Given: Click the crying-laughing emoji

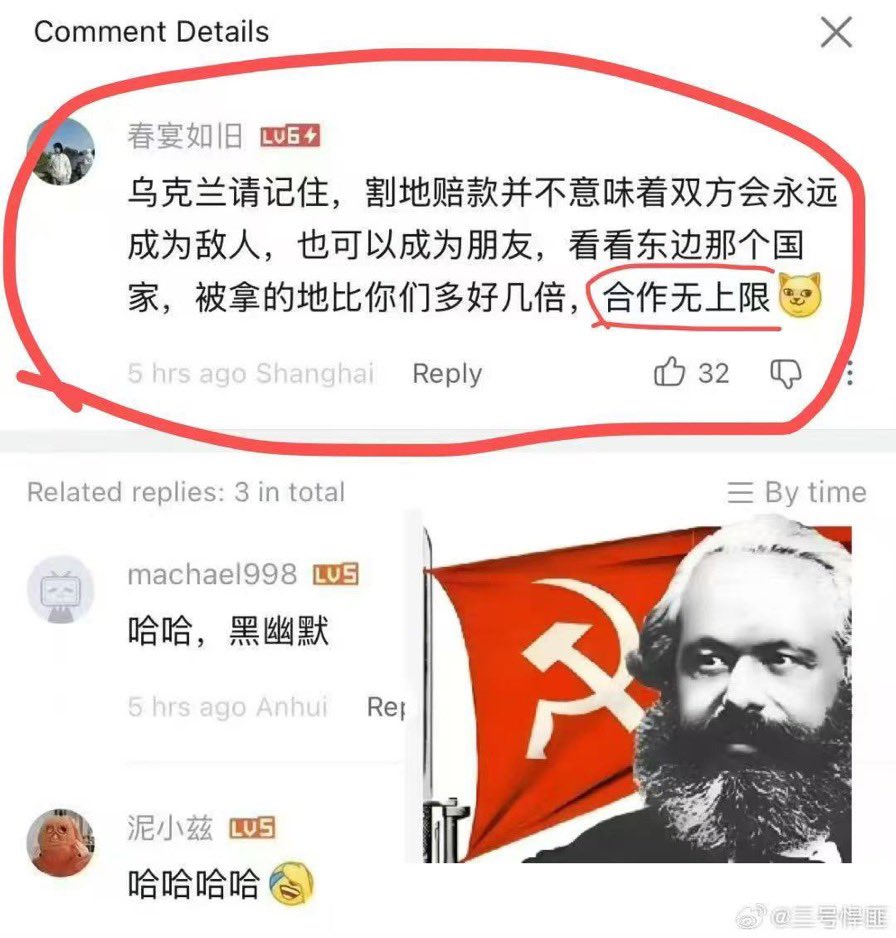Looking at the screenshot, I should (x=291, y=884).
